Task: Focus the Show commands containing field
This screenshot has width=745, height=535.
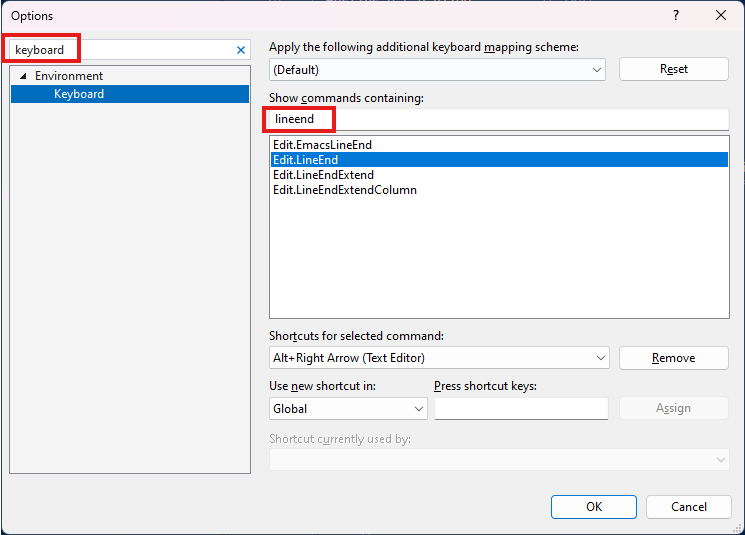Action: [499, 119]
